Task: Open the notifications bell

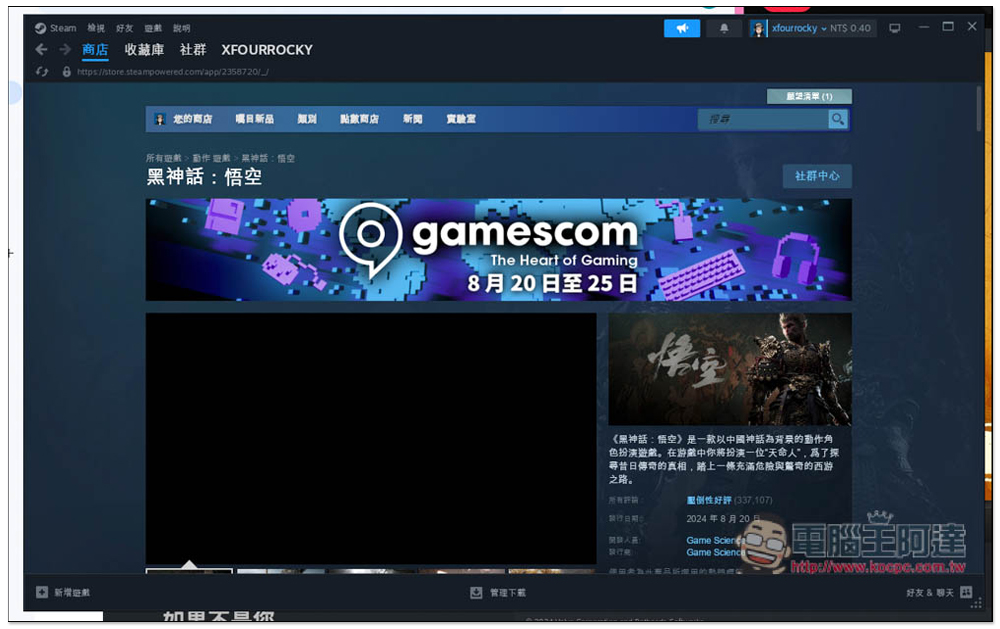Action: [724, 28]
